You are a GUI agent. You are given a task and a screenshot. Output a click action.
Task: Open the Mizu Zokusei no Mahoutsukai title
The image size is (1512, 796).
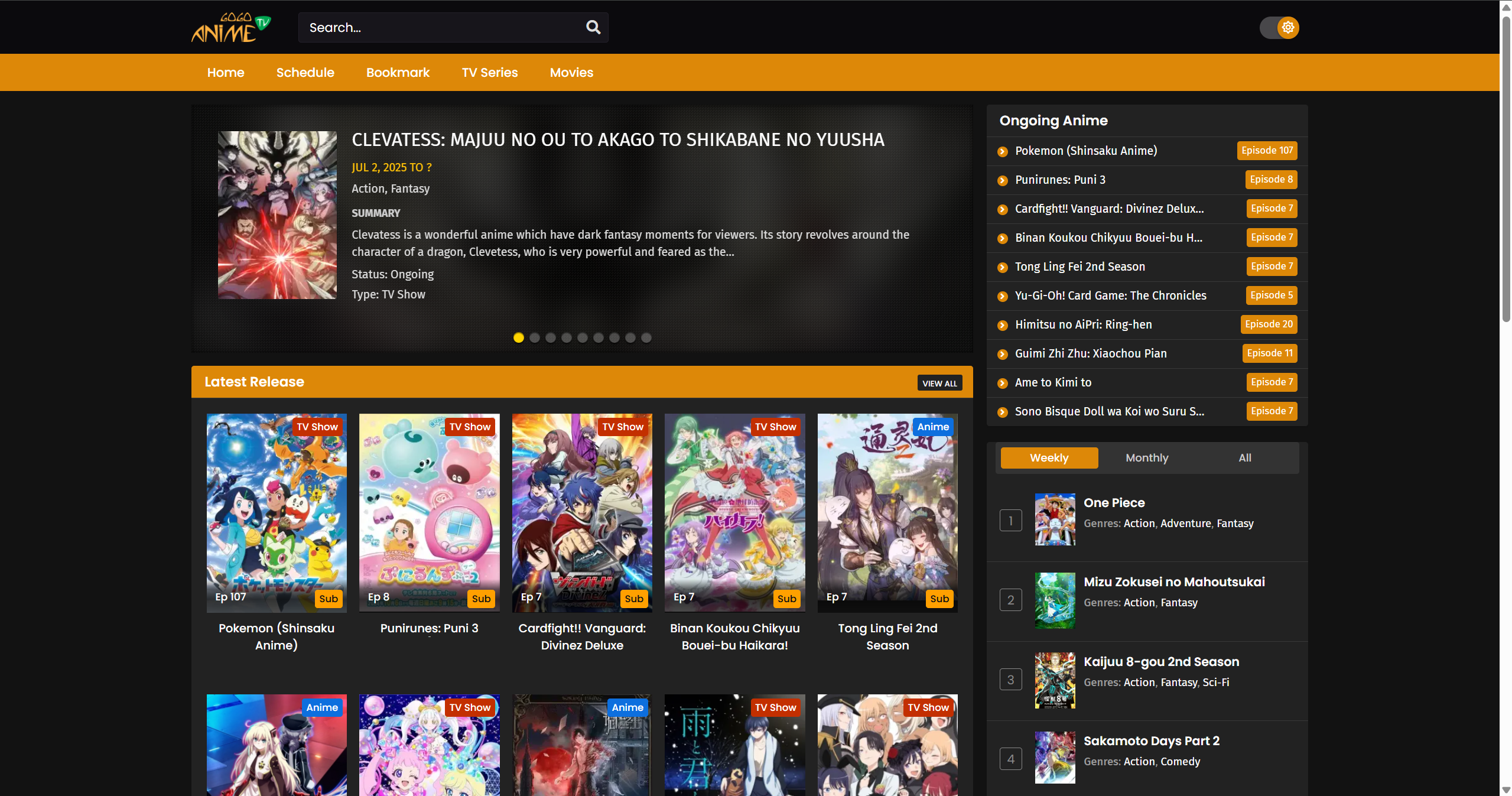pos(1174,582)
